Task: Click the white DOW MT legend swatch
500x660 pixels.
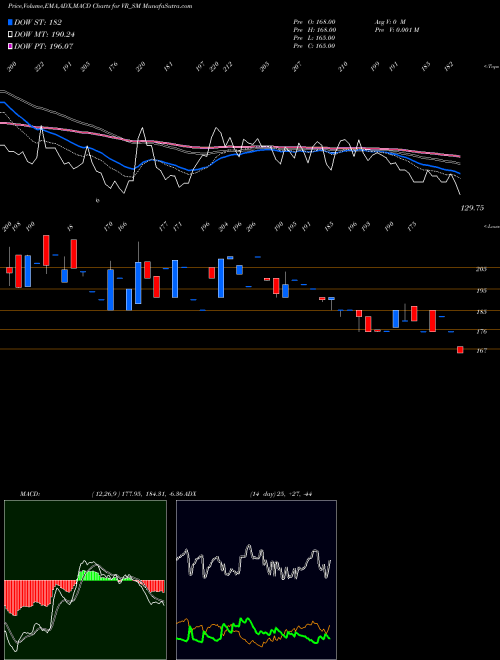Action: (10, 35)
